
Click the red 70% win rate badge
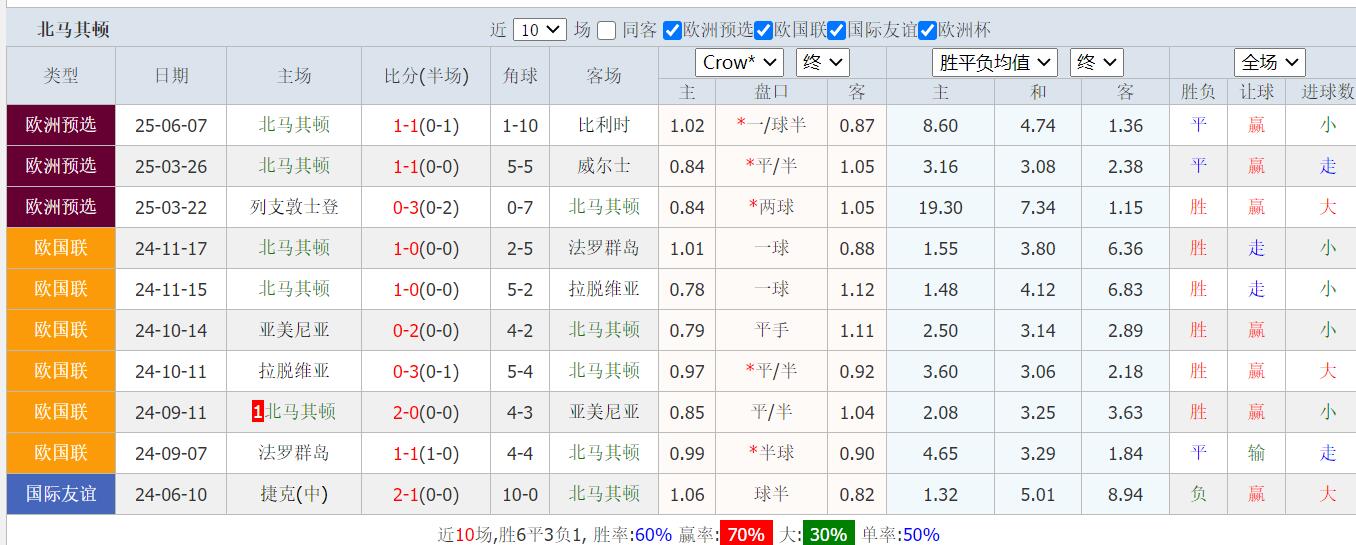tap(746, 534)
